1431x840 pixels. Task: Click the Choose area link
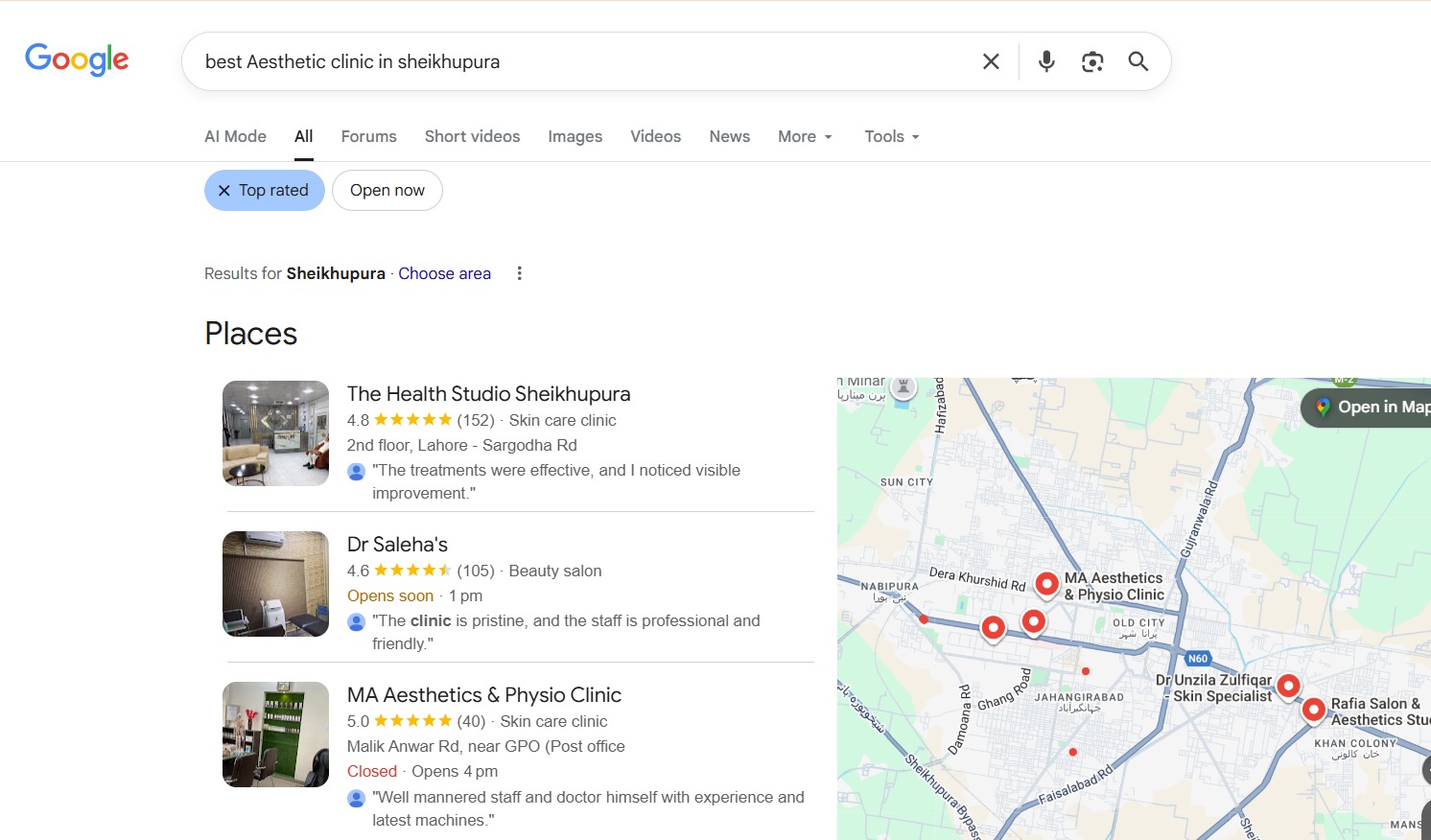[444, 273]
